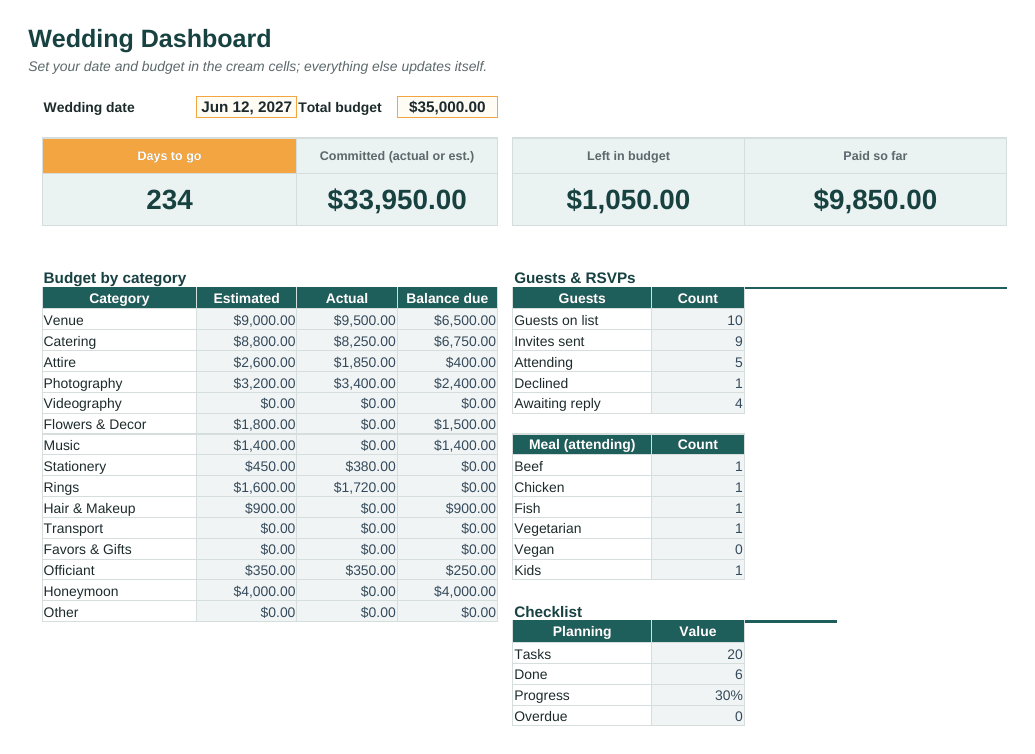Select the Vegetarian meal row
1035x754 pixels.
[x=628, y=528]
